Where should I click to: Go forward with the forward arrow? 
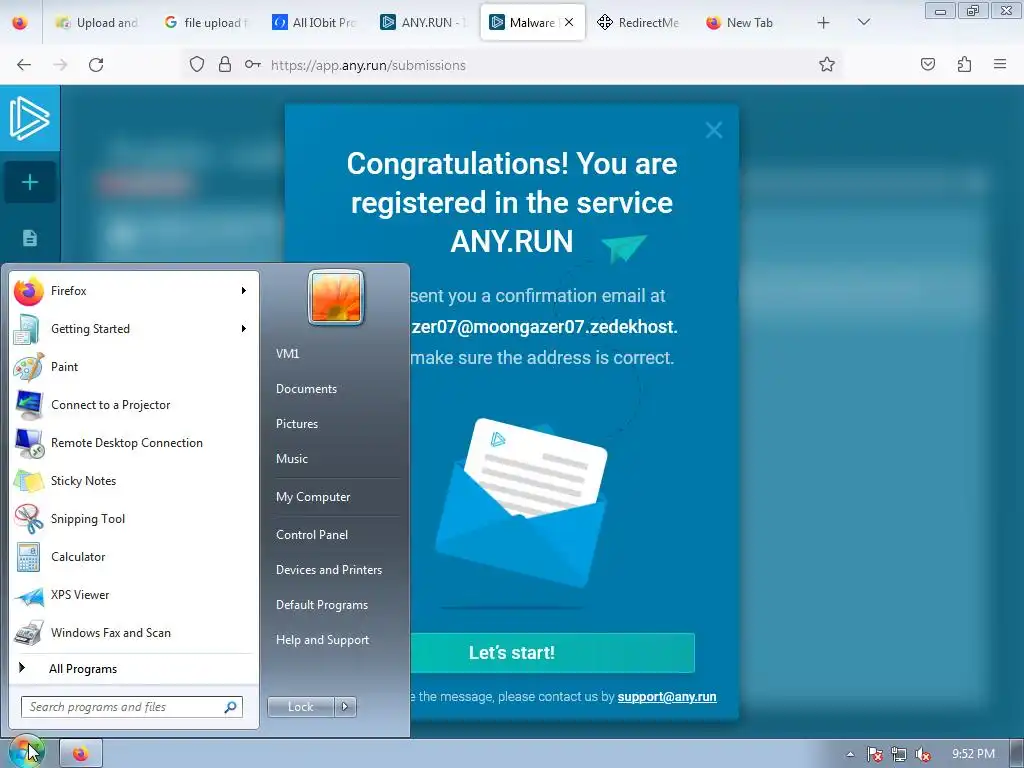pyautogui.click(x=60, y=65)
